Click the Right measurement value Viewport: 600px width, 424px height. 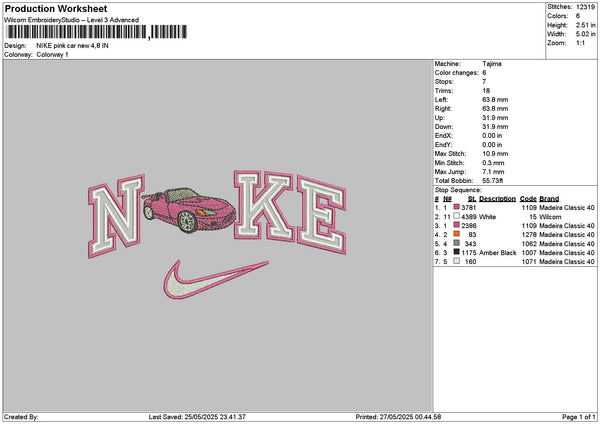(x=495, y=109)
